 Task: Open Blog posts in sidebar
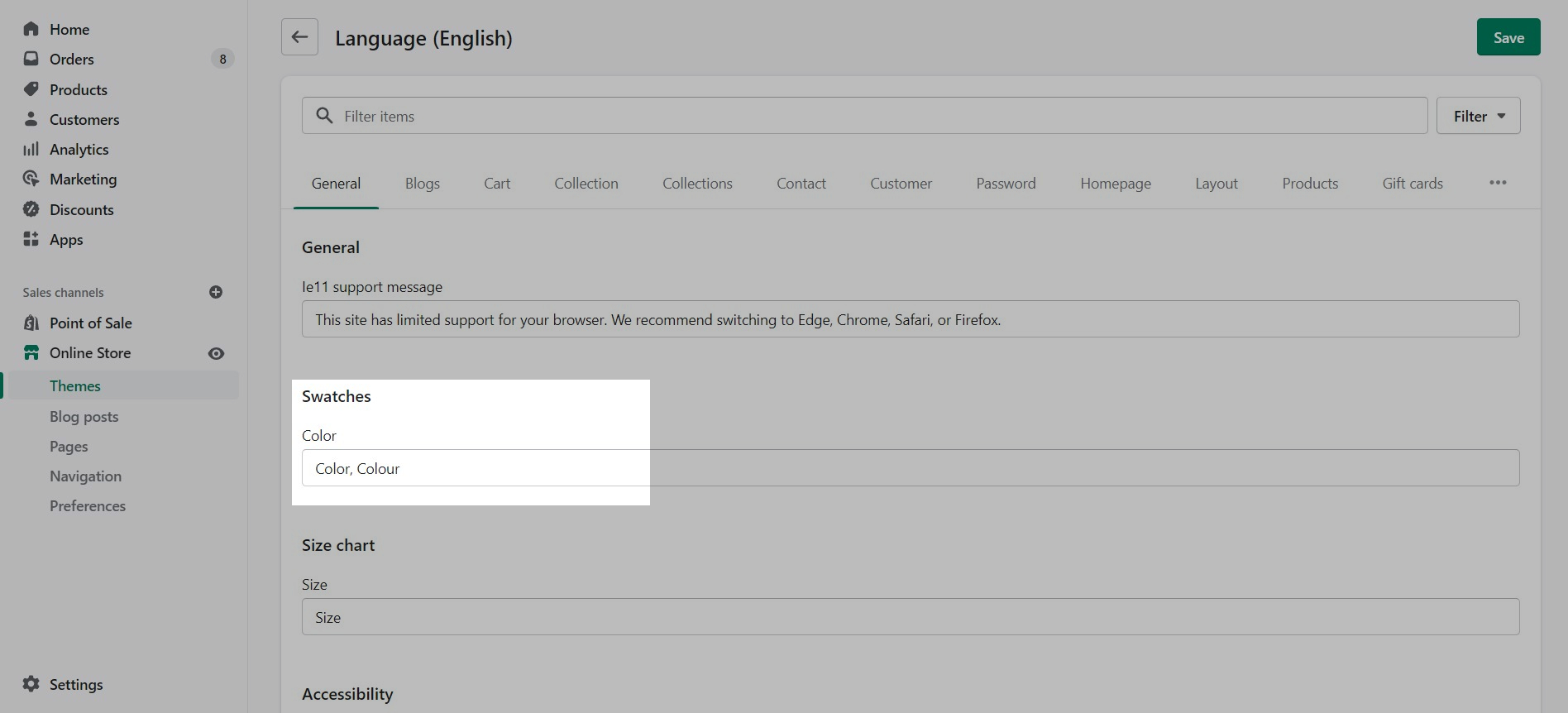[x=84, y=416]
